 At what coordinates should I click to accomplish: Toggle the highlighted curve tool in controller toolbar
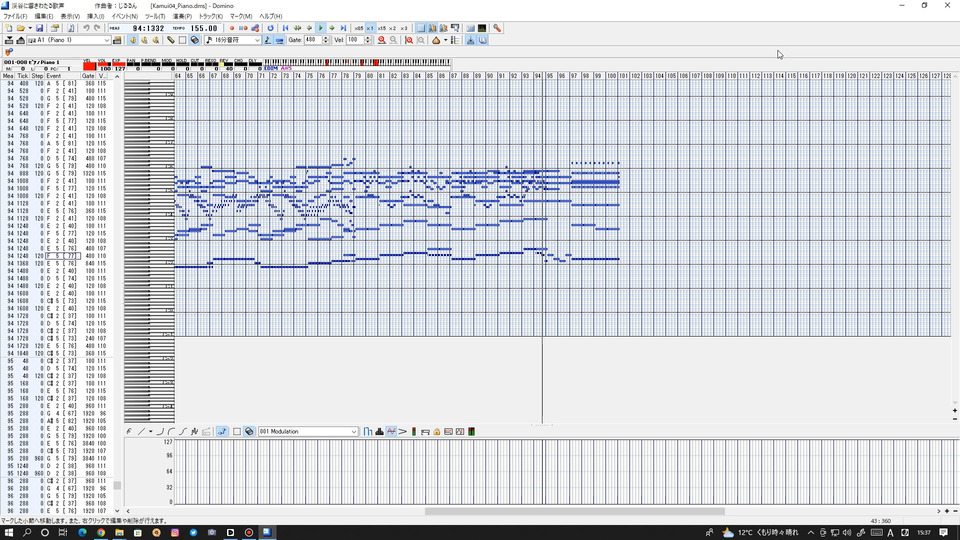(x=222, y=432)
